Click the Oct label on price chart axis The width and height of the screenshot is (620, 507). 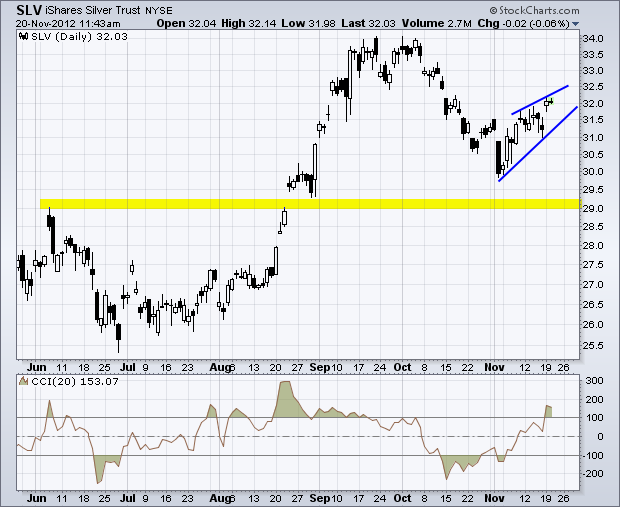click(x=403, y=367)
